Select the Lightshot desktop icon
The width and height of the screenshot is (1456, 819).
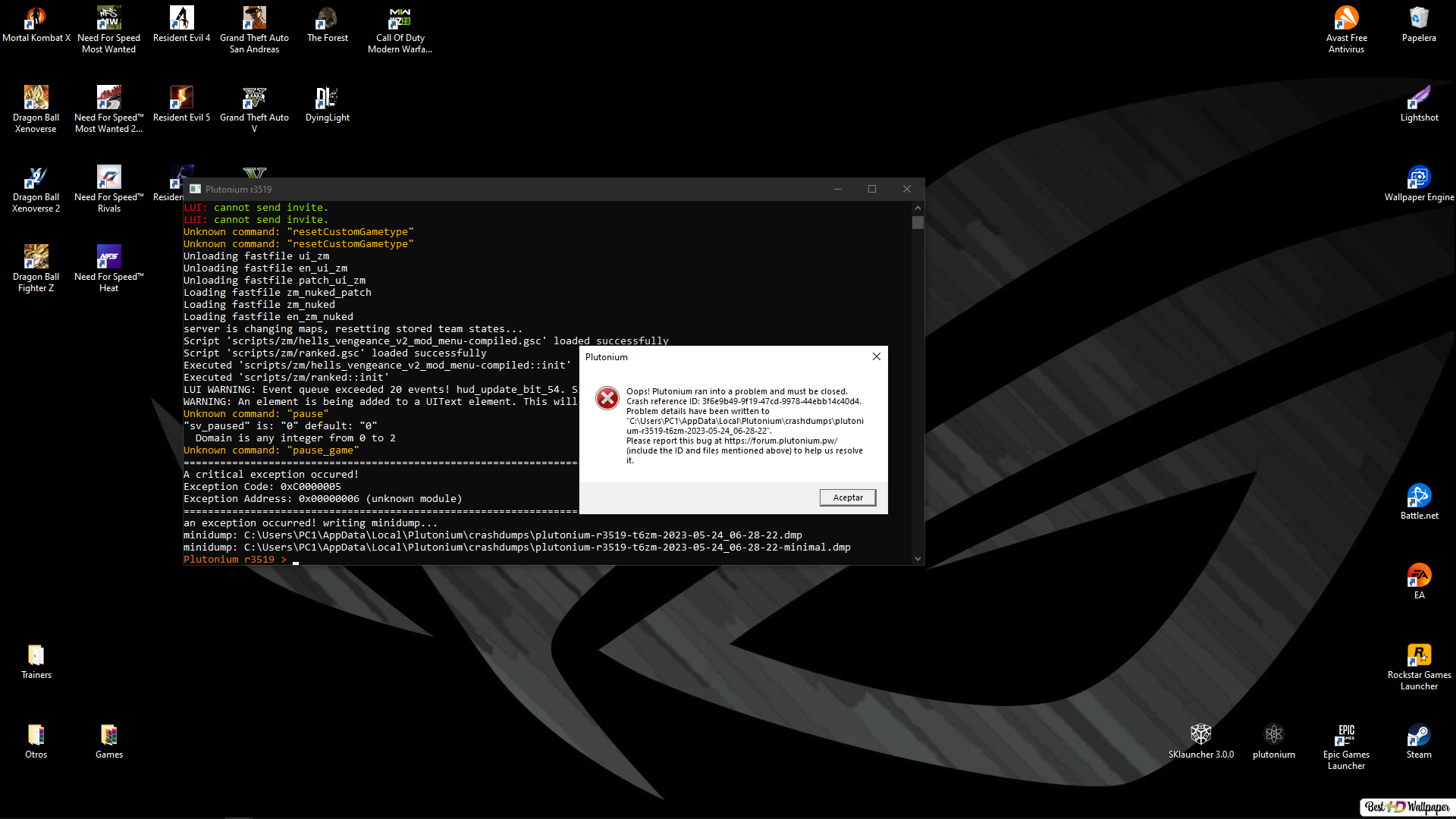point(1419,103)
